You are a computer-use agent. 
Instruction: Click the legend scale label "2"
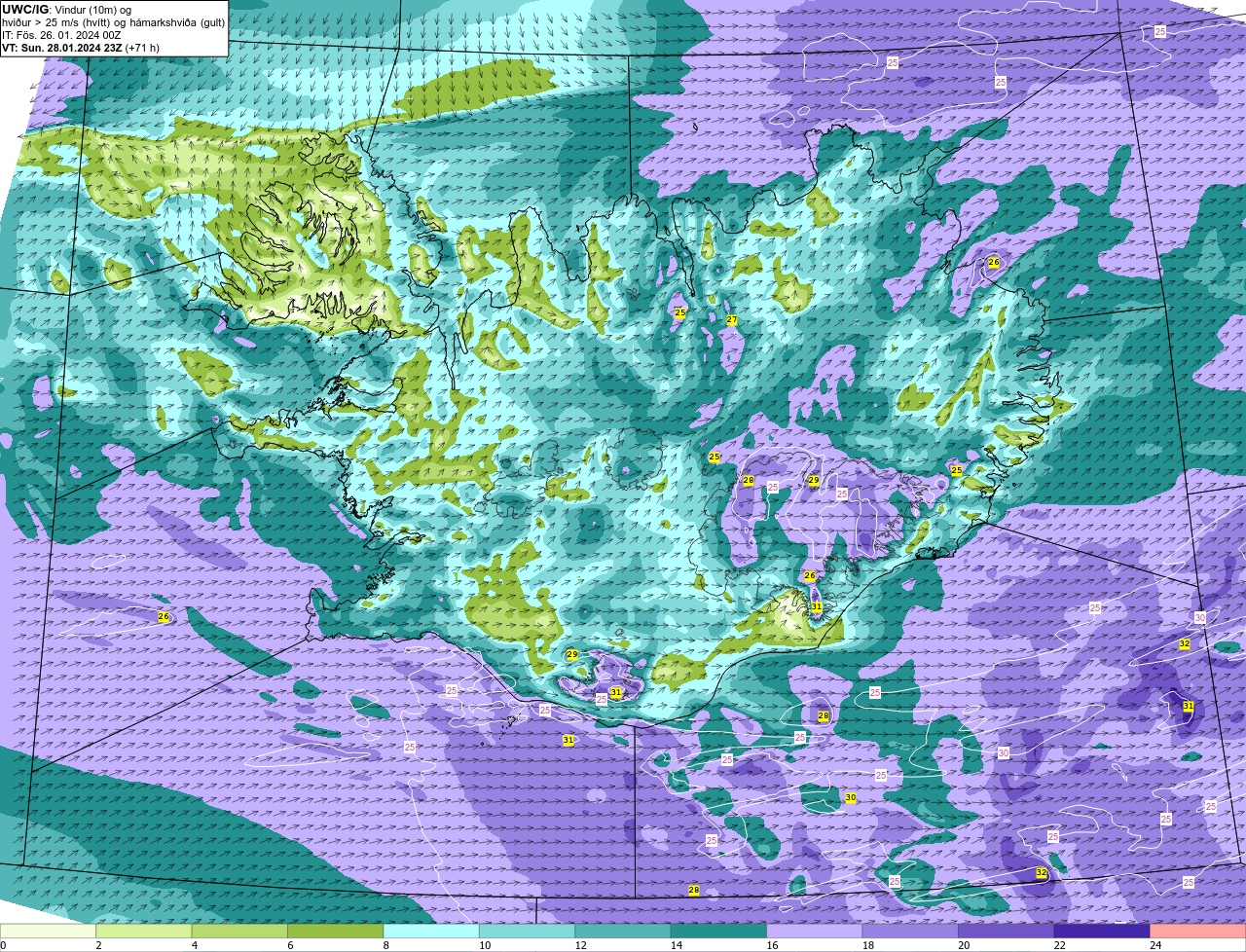point(98,945)
